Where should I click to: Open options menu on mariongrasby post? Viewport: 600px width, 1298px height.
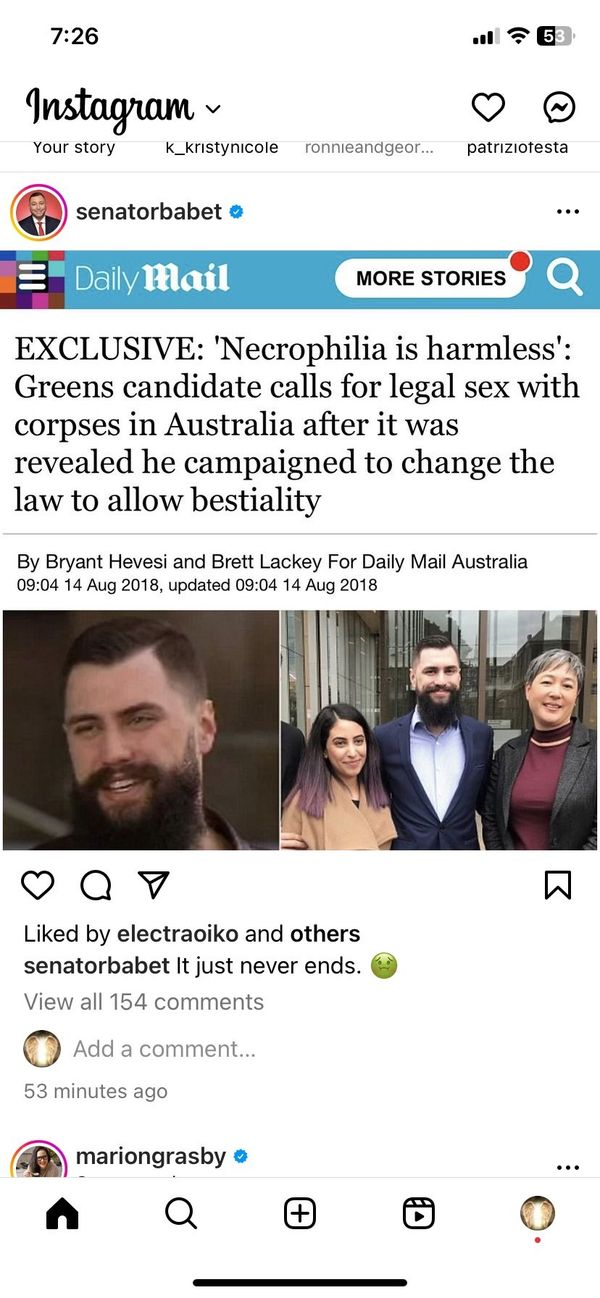point(567,1167)
